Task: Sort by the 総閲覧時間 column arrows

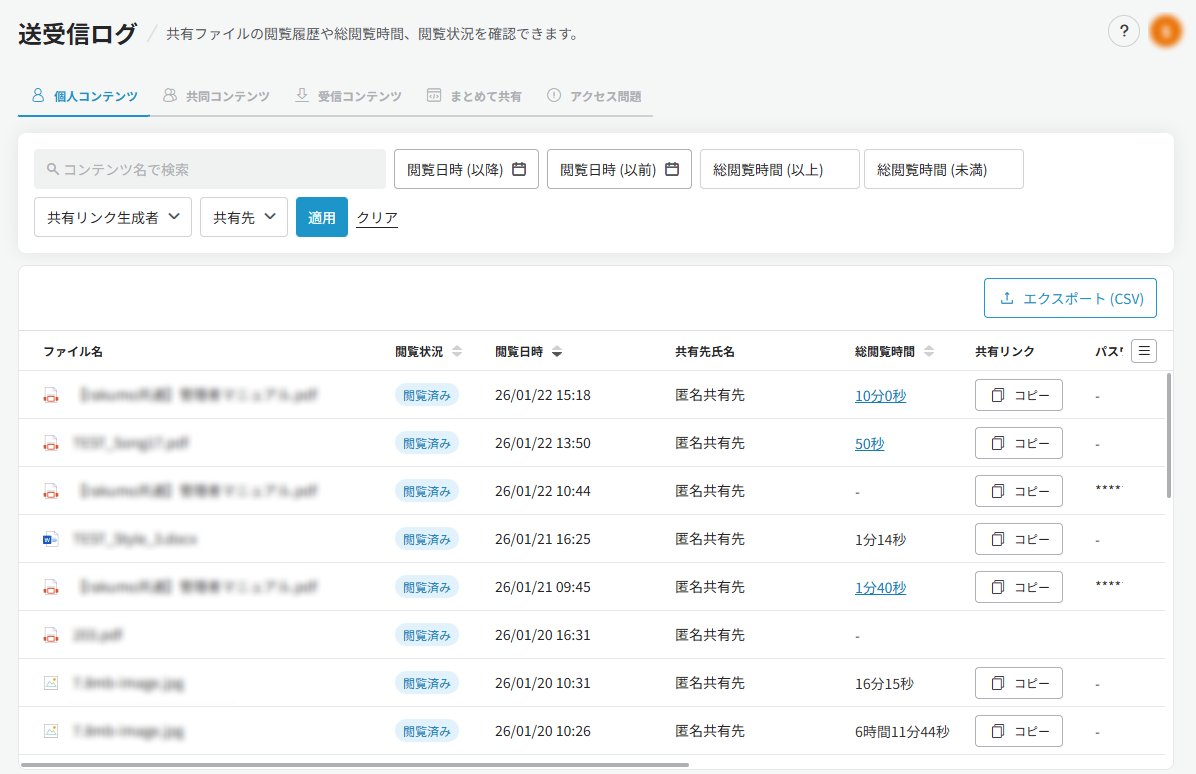Action: tap(928, 351)
